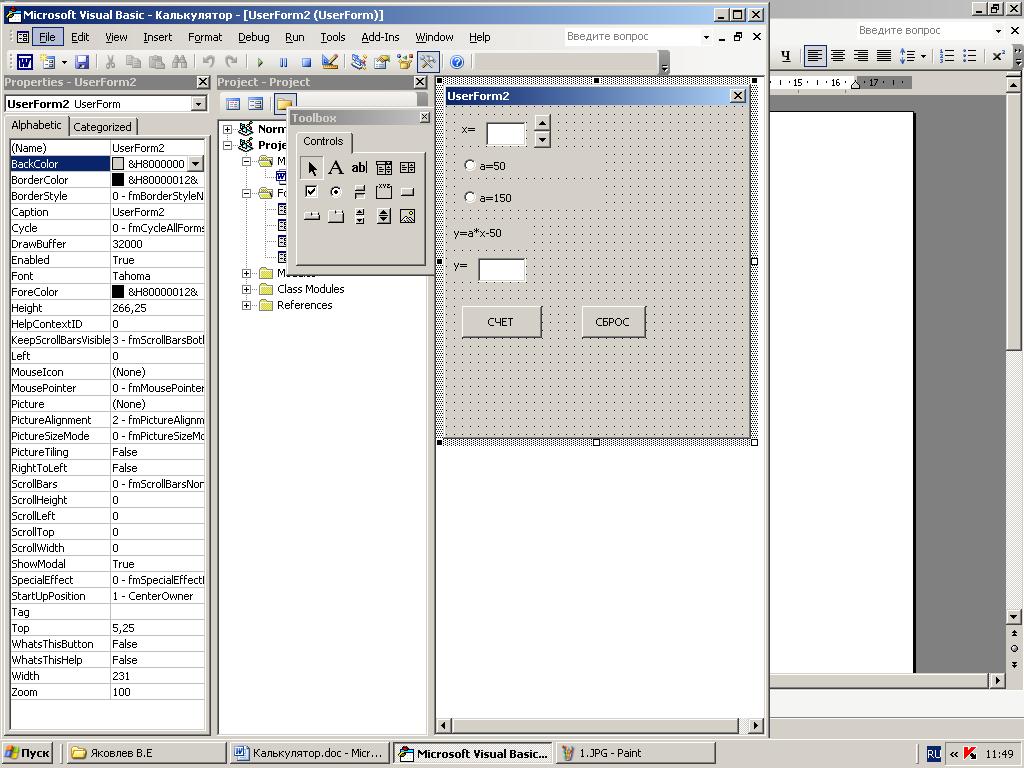1024x768 pixels.
Task: Select the ComboBox tool in Toolbox
Action: point(383,168)
